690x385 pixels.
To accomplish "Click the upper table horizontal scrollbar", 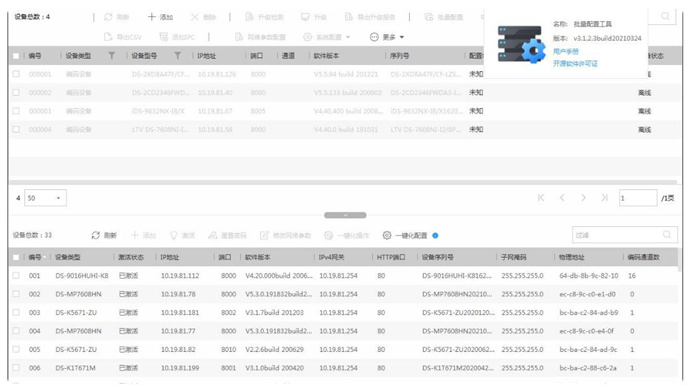I will 343,182.
